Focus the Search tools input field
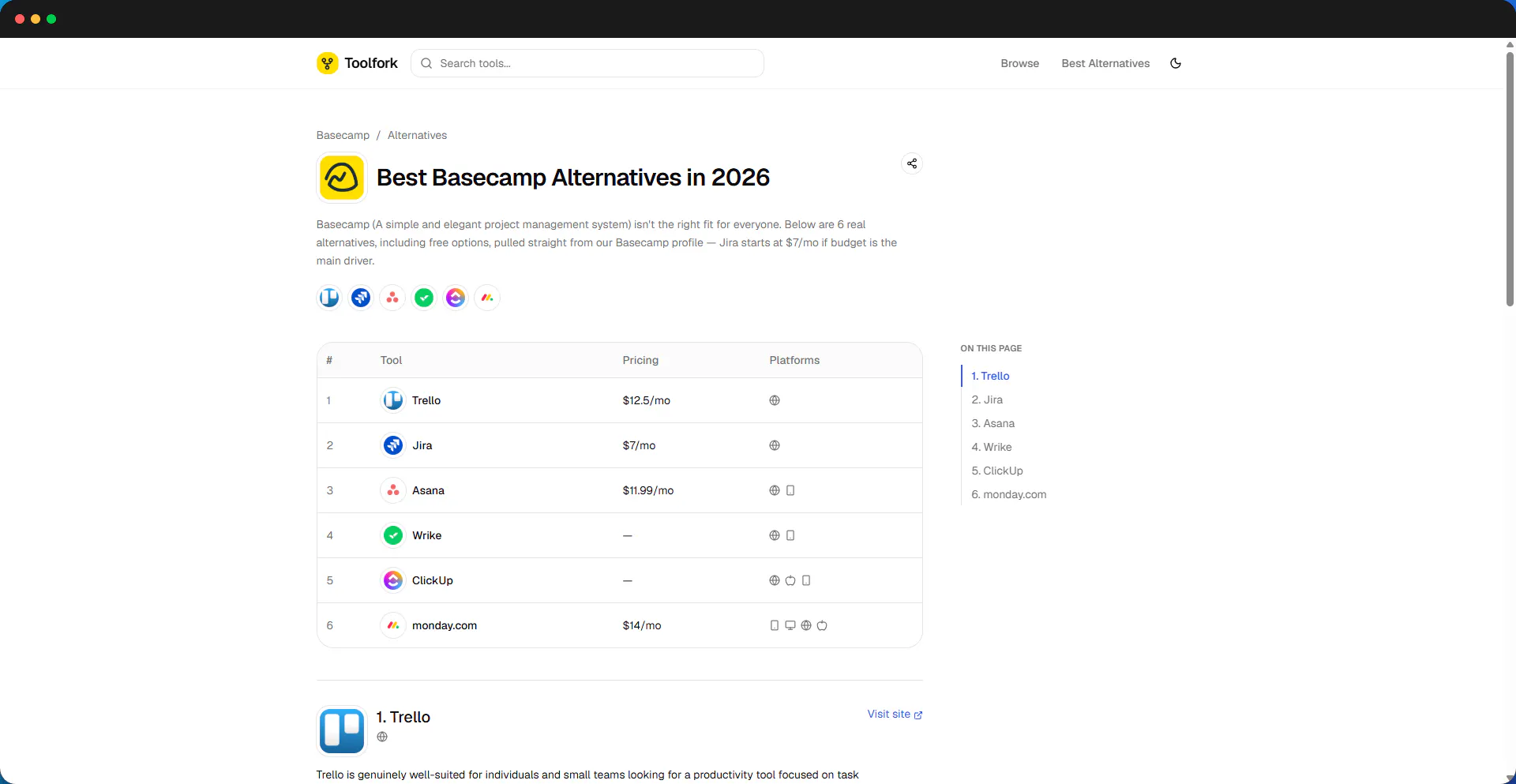 pyautogui.click(x=587, y=63)
